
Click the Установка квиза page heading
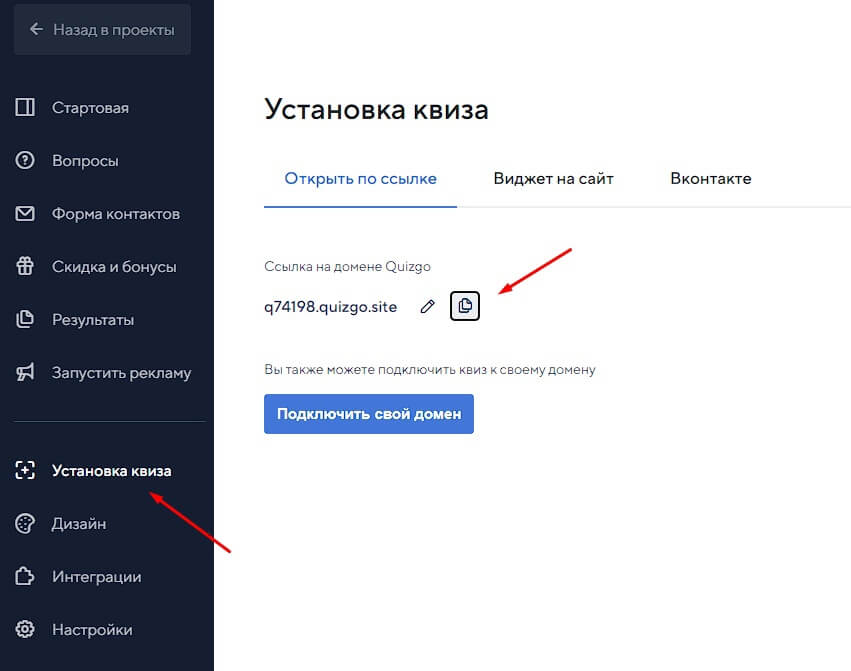pos(376,109)
